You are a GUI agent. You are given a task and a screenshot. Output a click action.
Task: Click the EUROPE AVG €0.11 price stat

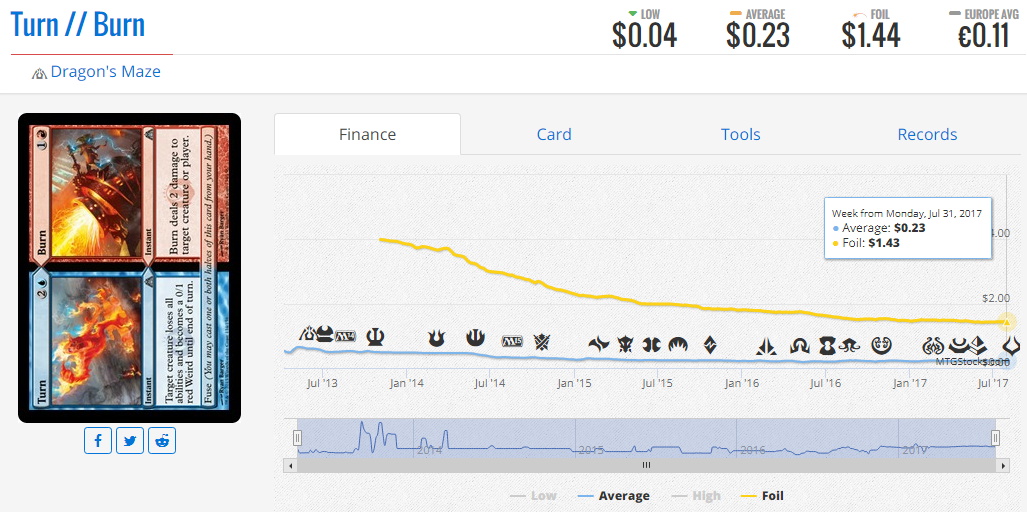coord(984,29)
